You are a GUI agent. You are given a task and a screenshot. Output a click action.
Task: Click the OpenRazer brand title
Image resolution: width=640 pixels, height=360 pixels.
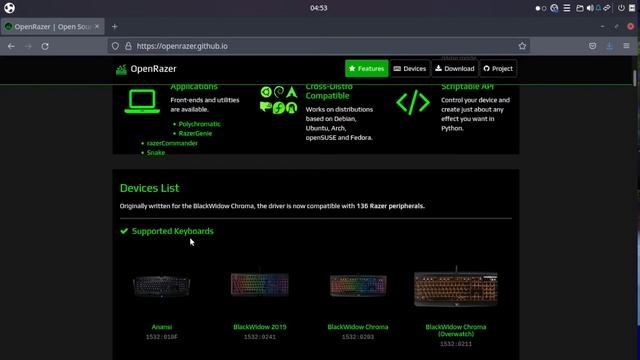(x=153, y=69)
